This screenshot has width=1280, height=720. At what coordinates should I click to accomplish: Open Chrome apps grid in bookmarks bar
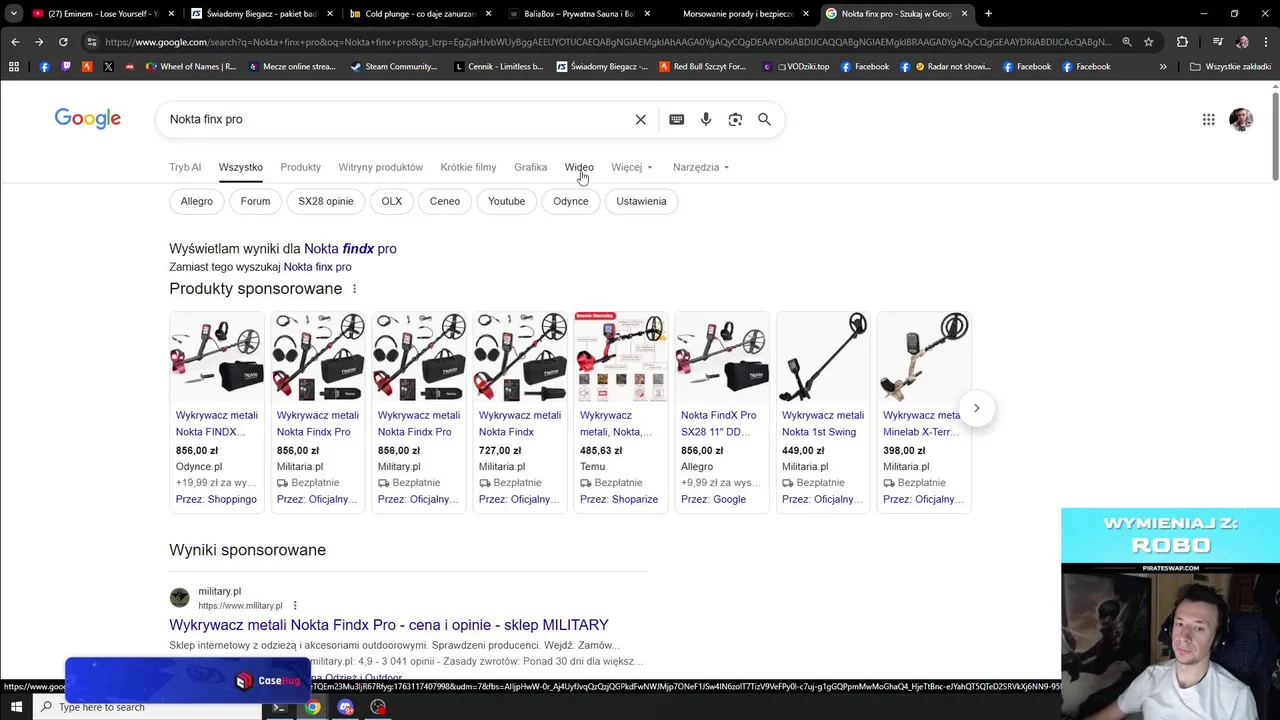pos(14,67)
